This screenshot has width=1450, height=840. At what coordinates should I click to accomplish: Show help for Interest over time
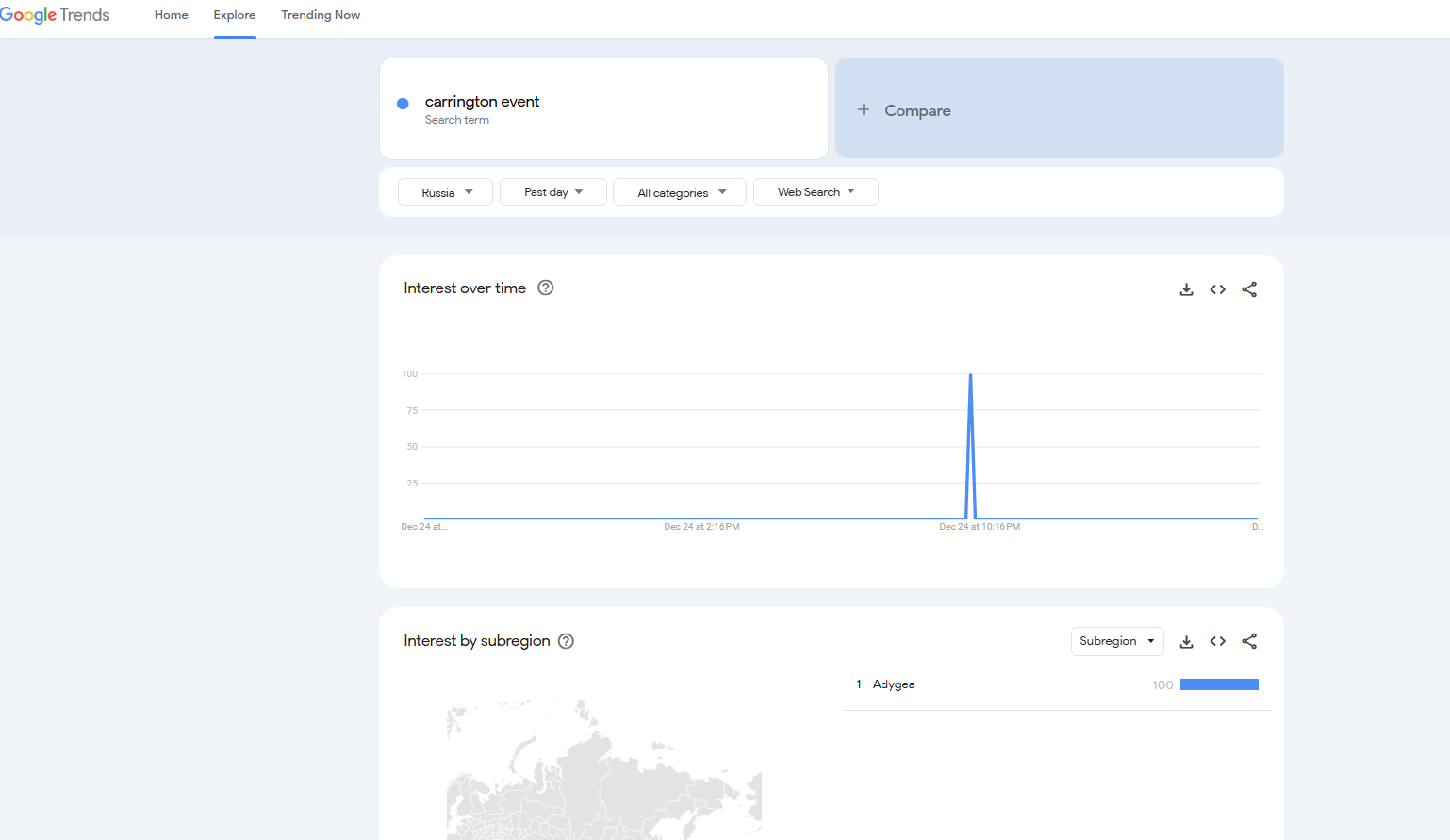pyautogui.click(x=546, y=288)
